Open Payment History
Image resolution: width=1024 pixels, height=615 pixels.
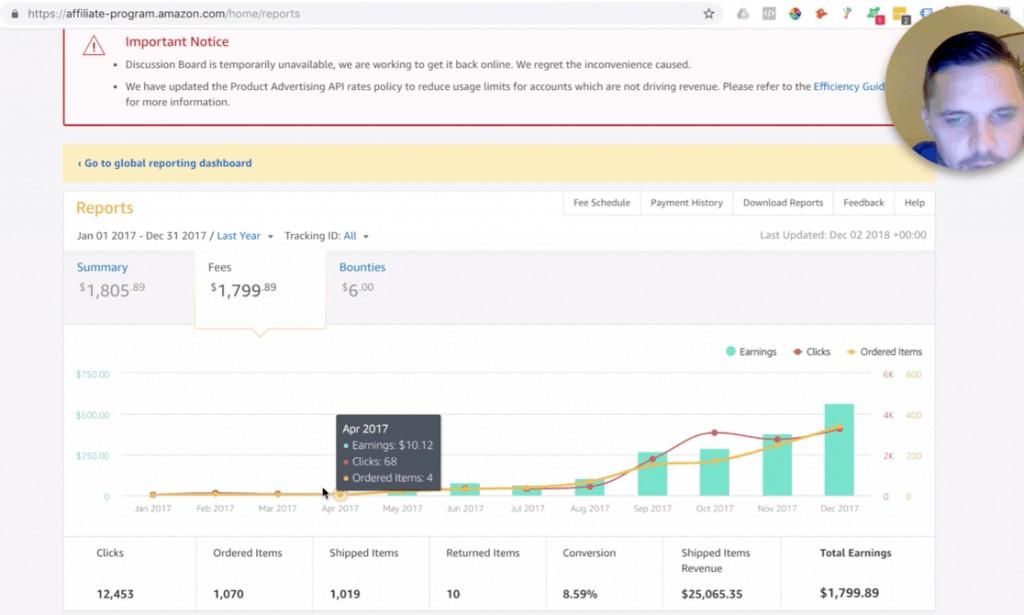tap(686, 203)
